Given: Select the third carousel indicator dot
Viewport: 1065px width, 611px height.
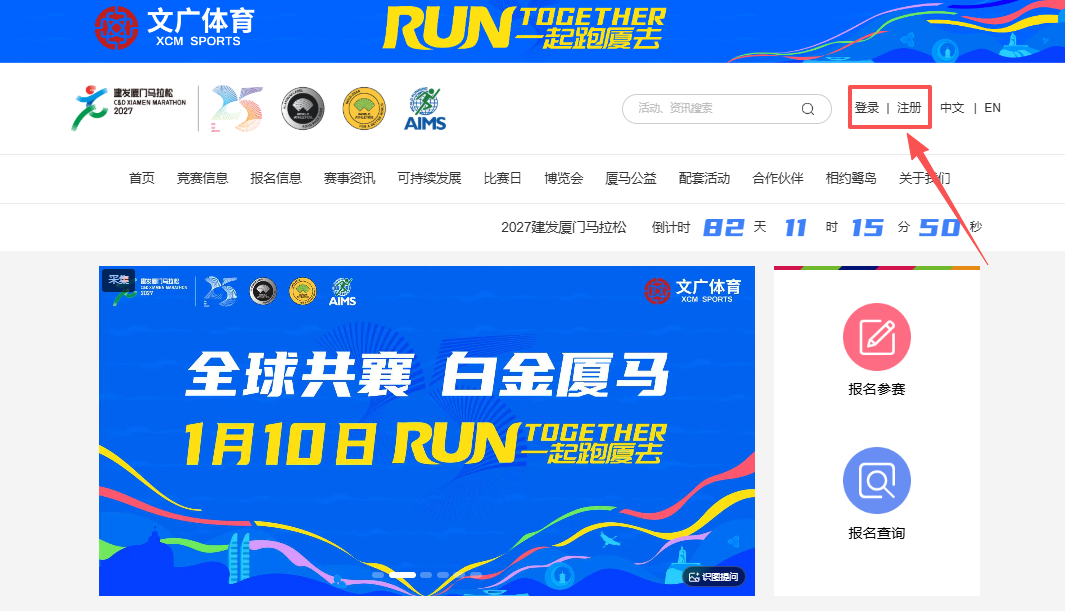Looking at the screenshot, I should pyautogui.click(x=426, y=575).
